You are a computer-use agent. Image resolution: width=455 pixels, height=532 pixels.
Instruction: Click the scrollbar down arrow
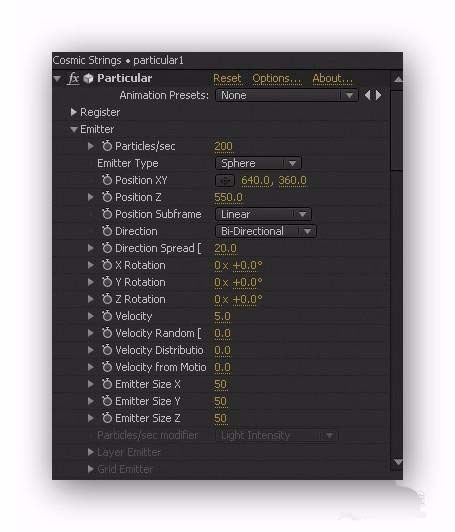click(x=398, y=462)
